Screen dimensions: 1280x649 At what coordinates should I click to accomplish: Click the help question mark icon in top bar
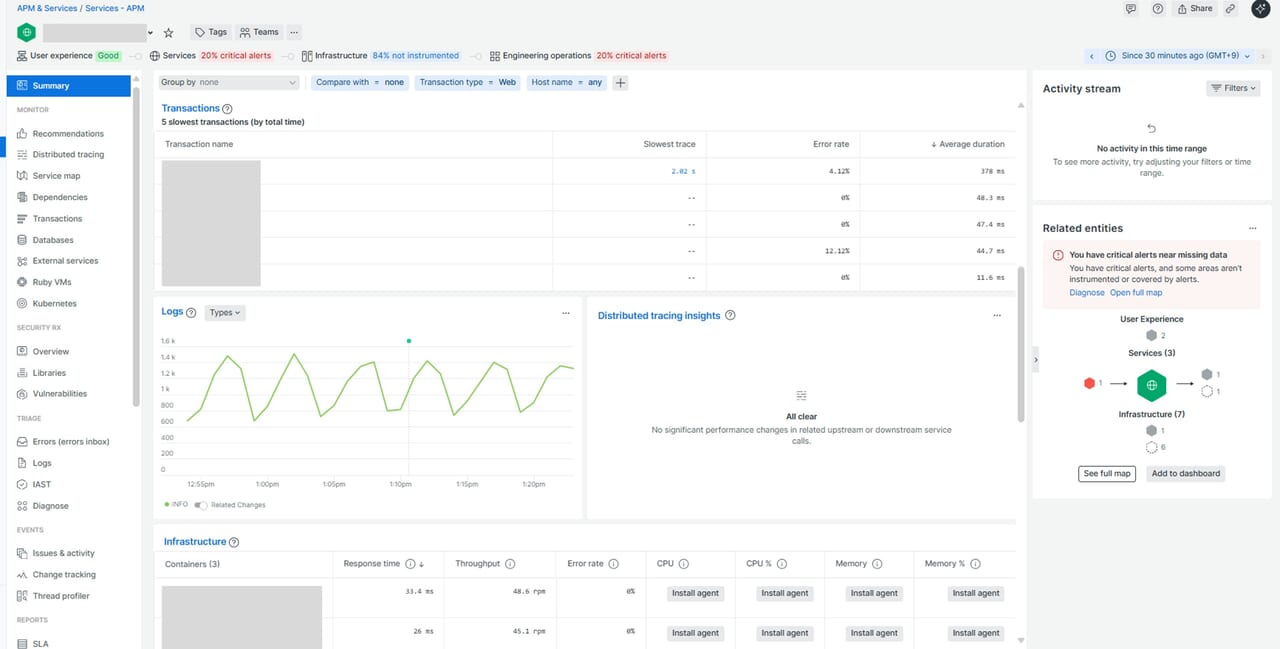tap(1158, 9)
